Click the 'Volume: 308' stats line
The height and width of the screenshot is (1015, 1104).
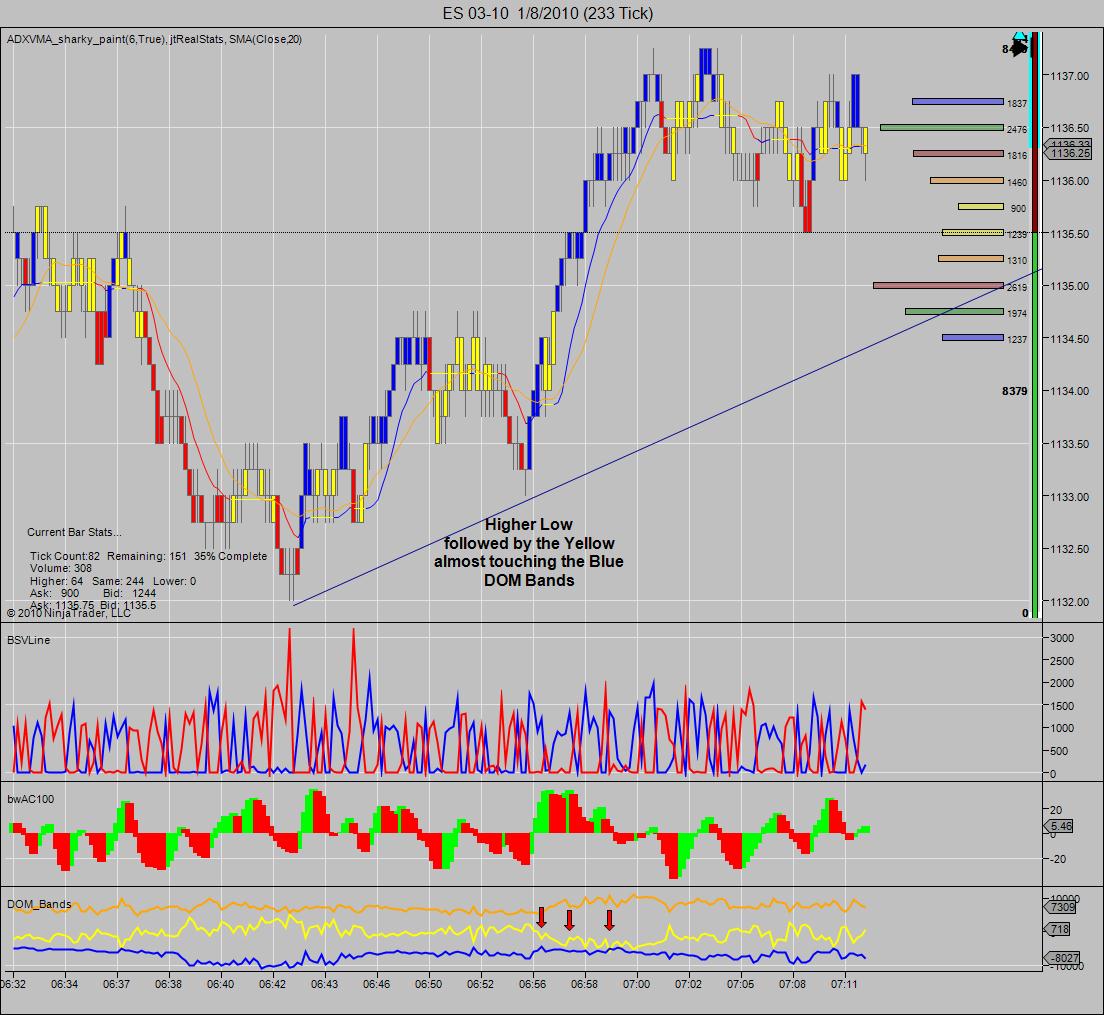point(61,568)
